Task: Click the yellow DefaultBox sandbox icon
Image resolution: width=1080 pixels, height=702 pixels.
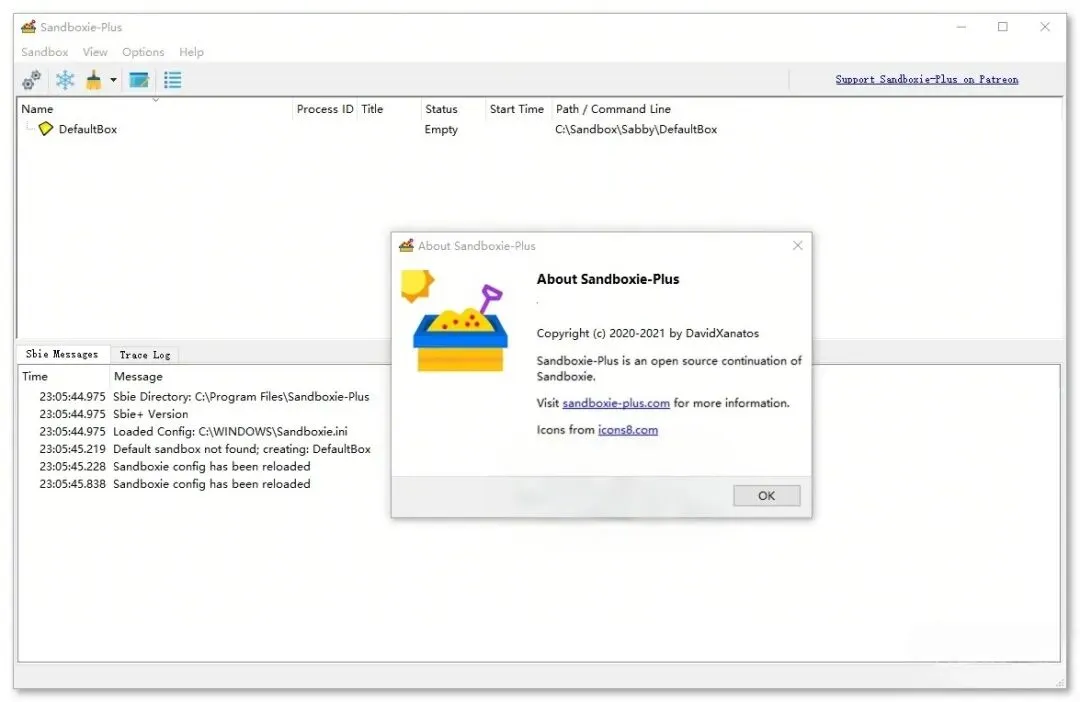Action: pyautogui.click(x=45, y=128)
